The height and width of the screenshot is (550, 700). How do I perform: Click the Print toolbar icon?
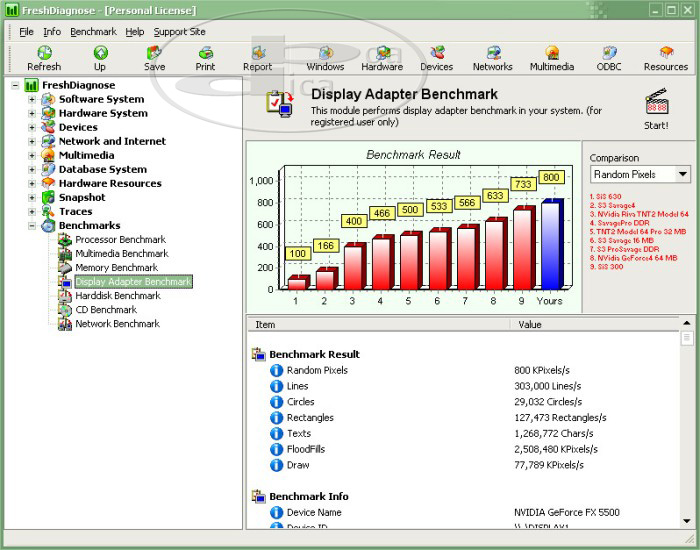pos(205,58)
